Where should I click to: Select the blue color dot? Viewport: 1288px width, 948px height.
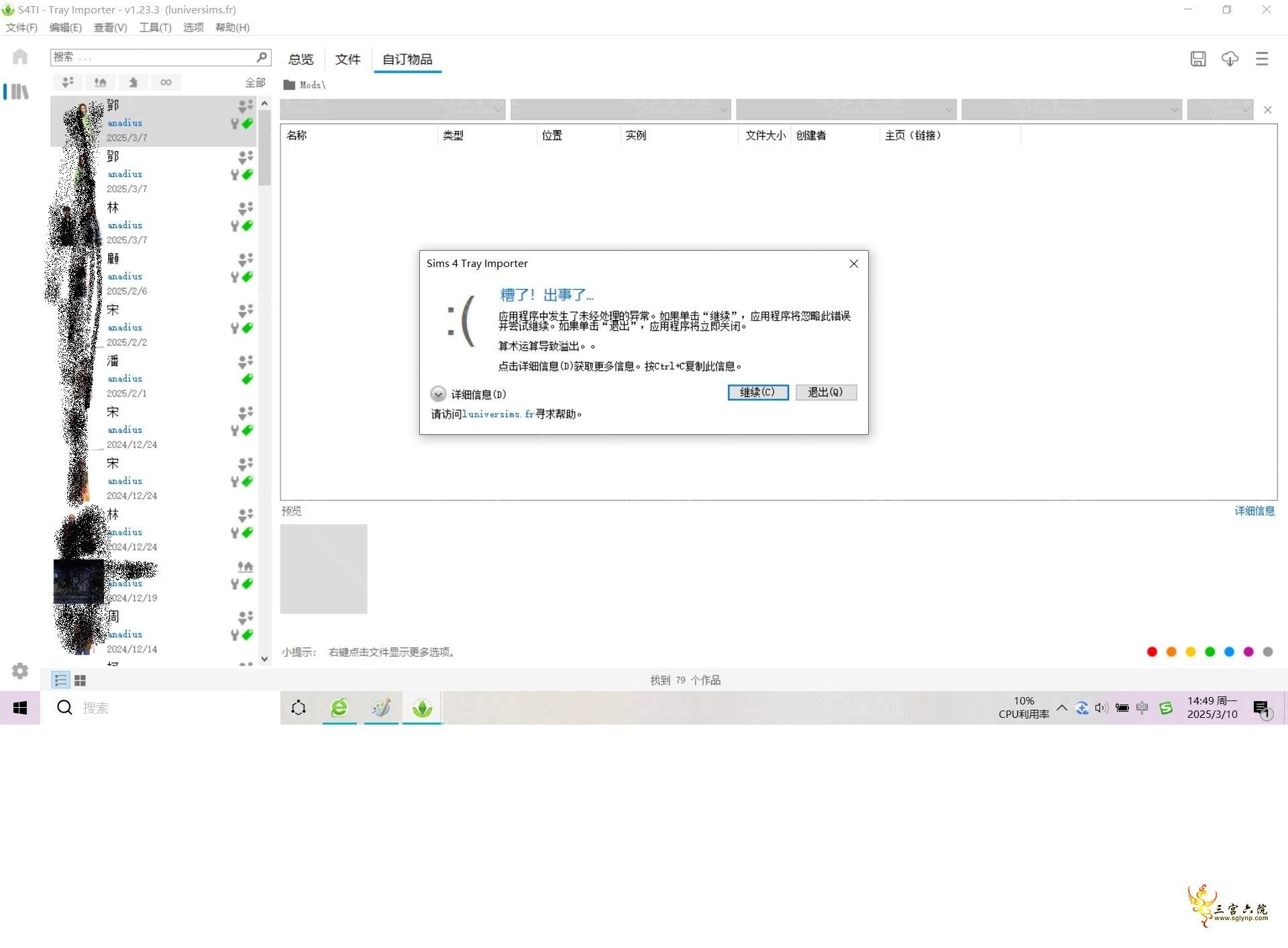1229,651
